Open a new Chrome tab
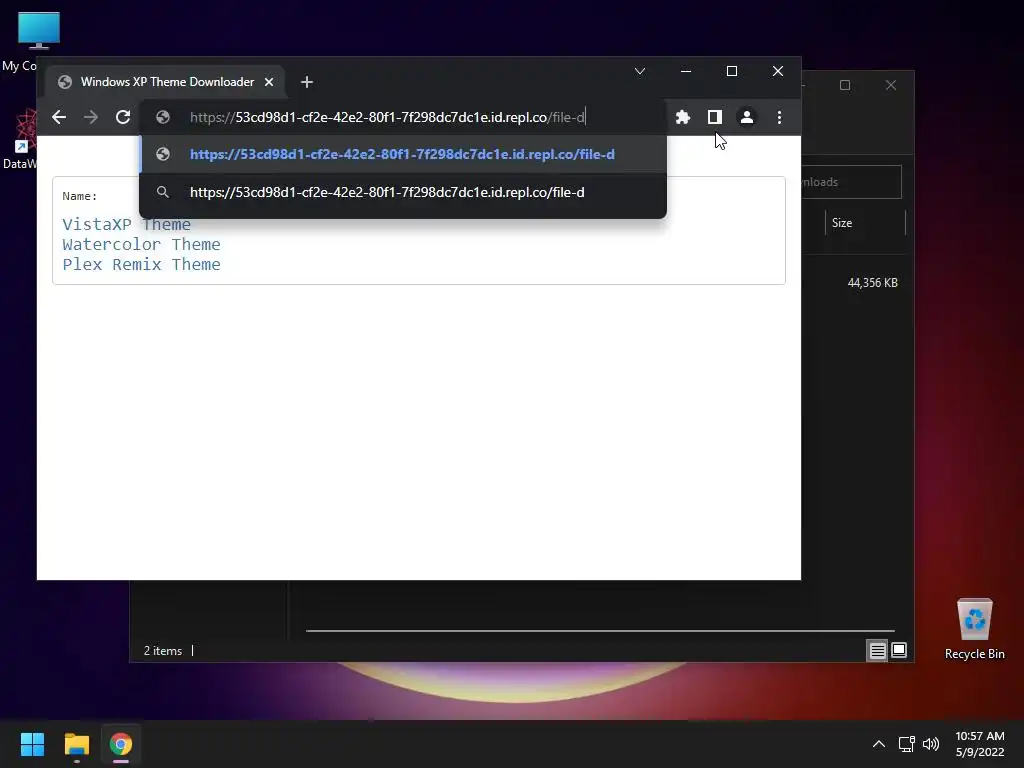Image resolution: width=1024 pixels, height=768 pixels. pos(307,82)
